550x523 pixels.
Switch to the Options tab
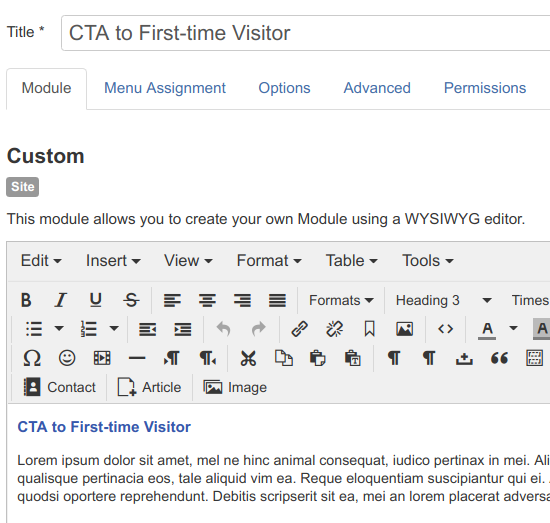284,88
